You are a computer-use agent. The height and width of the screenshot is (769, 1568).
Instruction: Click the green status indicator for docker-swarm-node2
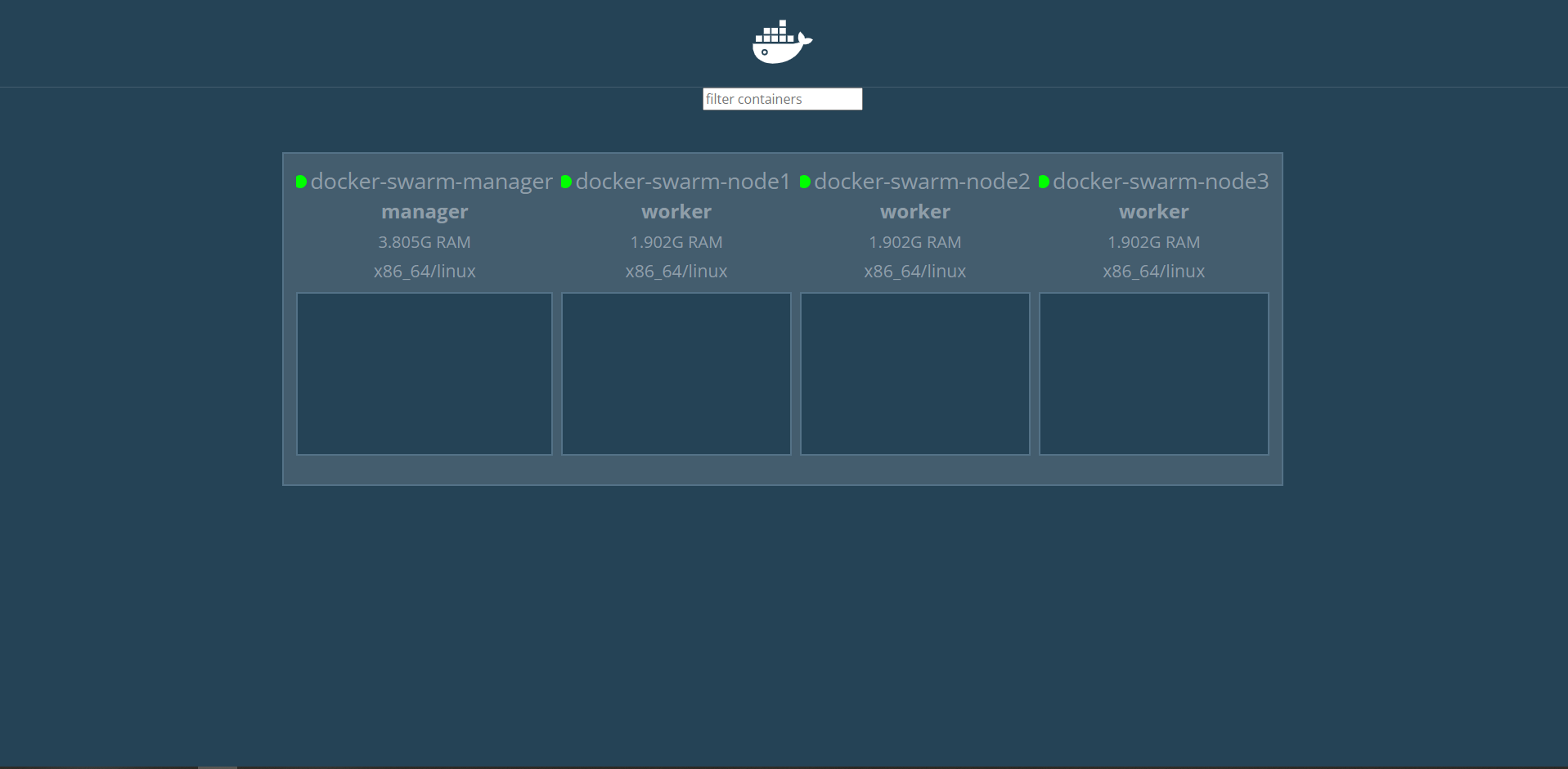coord(804,182)
